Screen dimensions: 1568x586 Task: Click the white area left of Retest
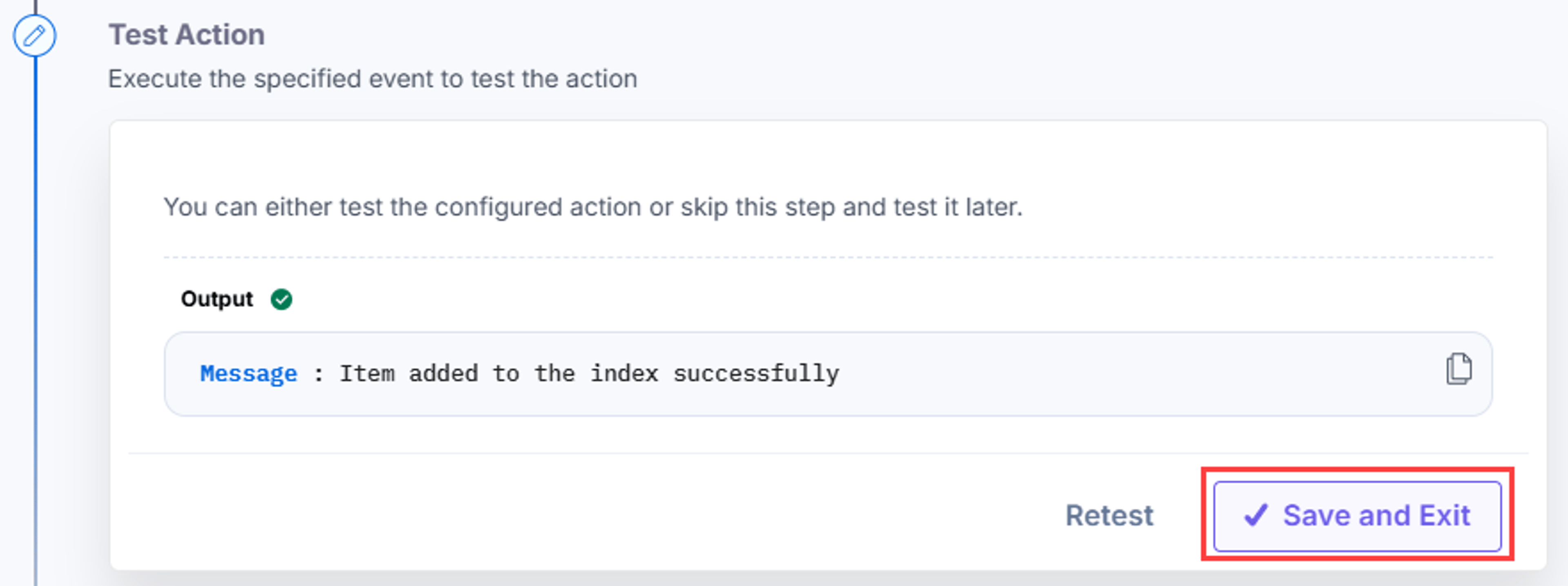click(584, 515)
